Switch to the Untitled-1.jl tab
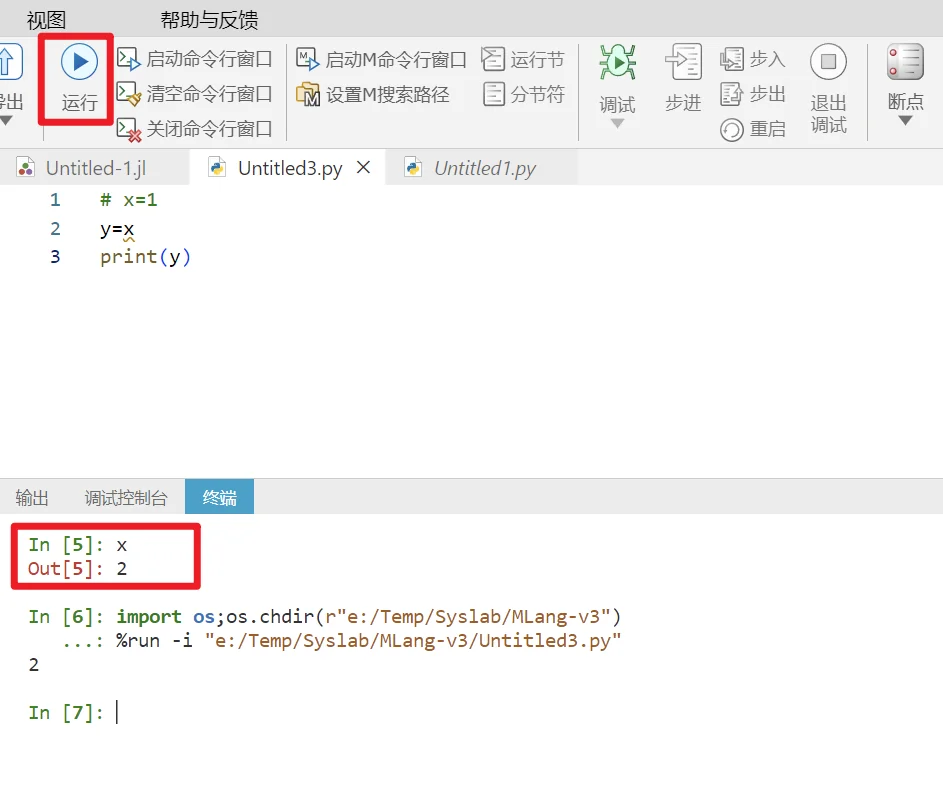943x807 pixels. tap(95, 168)
